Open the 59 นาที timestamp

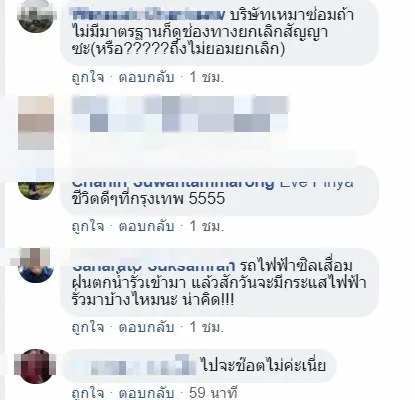pyautogui.click(x=213, y=393)
